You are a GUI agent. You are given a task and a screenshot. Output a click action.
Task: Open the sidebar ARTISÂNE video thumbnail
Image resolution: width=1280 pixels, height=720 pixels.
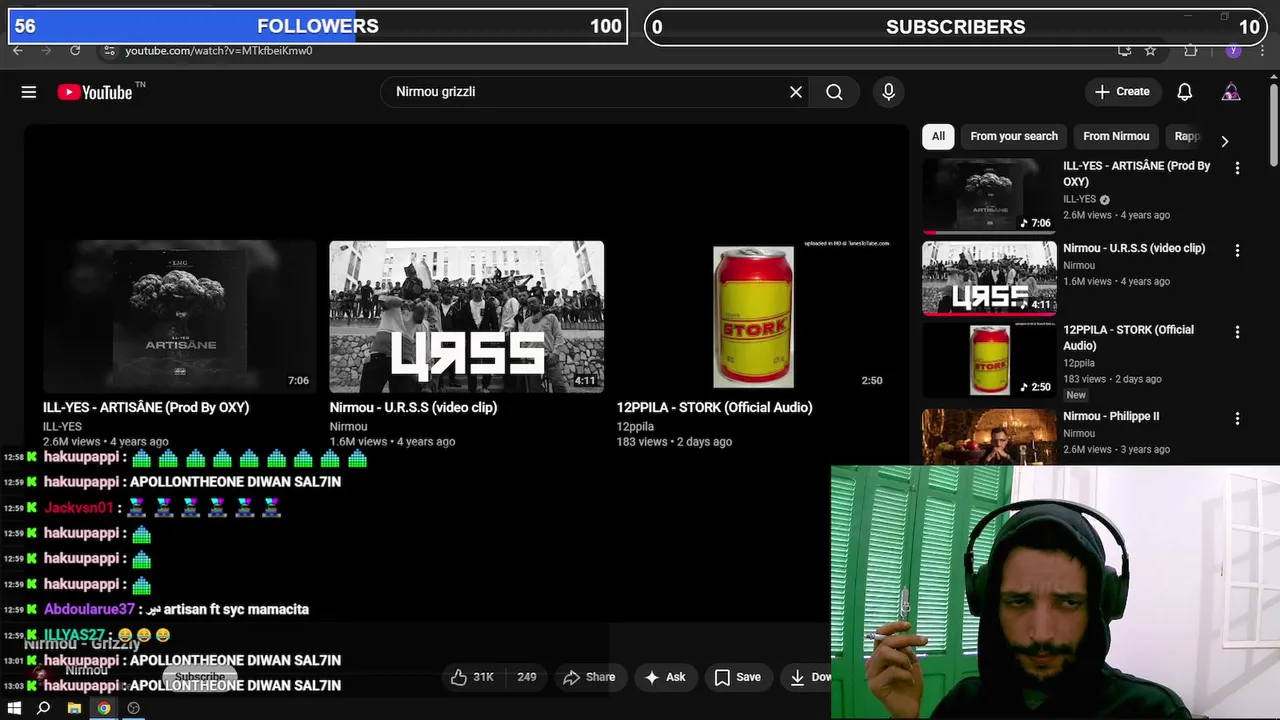989,196
